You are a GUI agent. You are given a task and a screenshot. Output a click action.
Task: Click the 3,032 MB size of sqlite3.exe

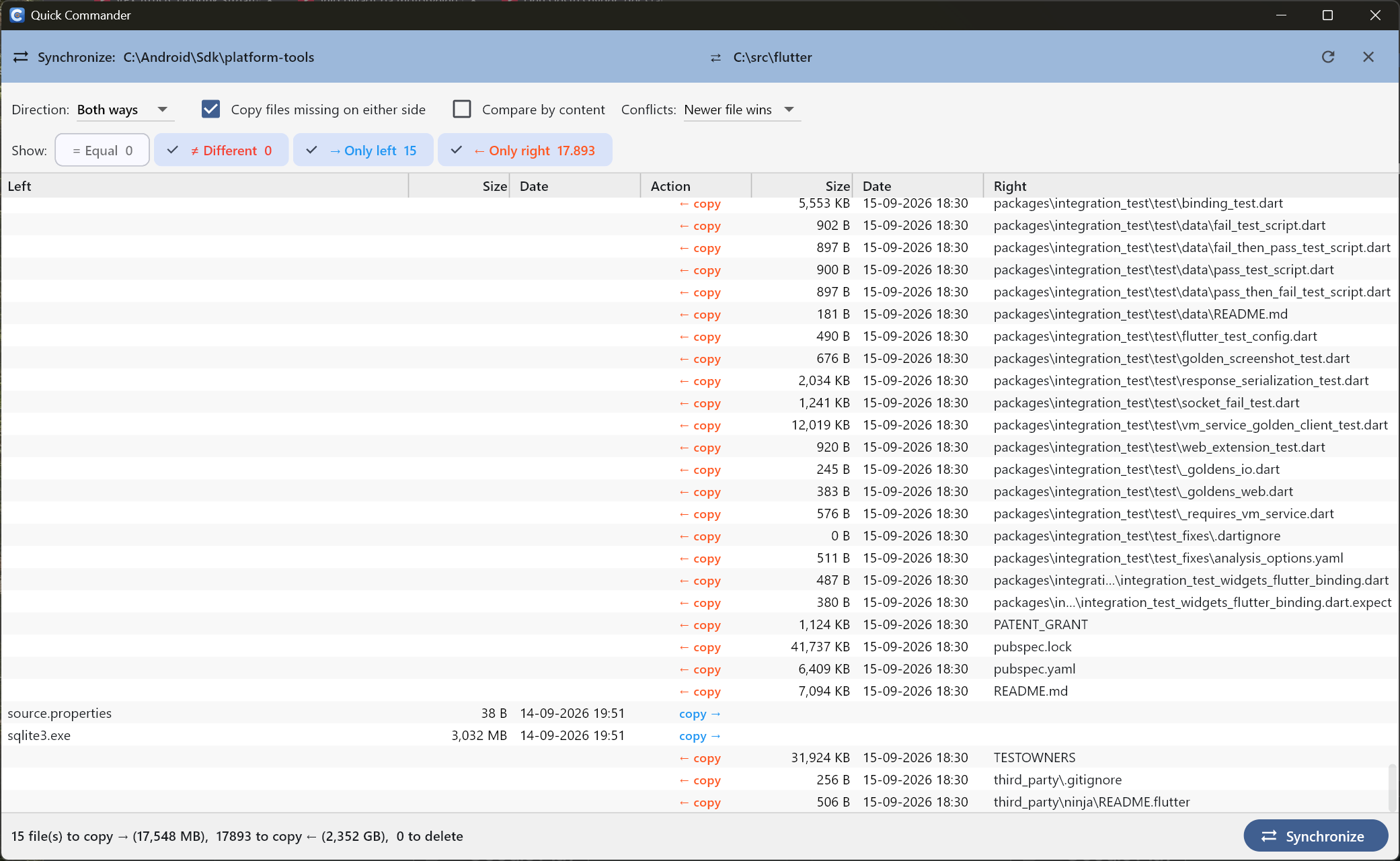[x=479, y=735]
